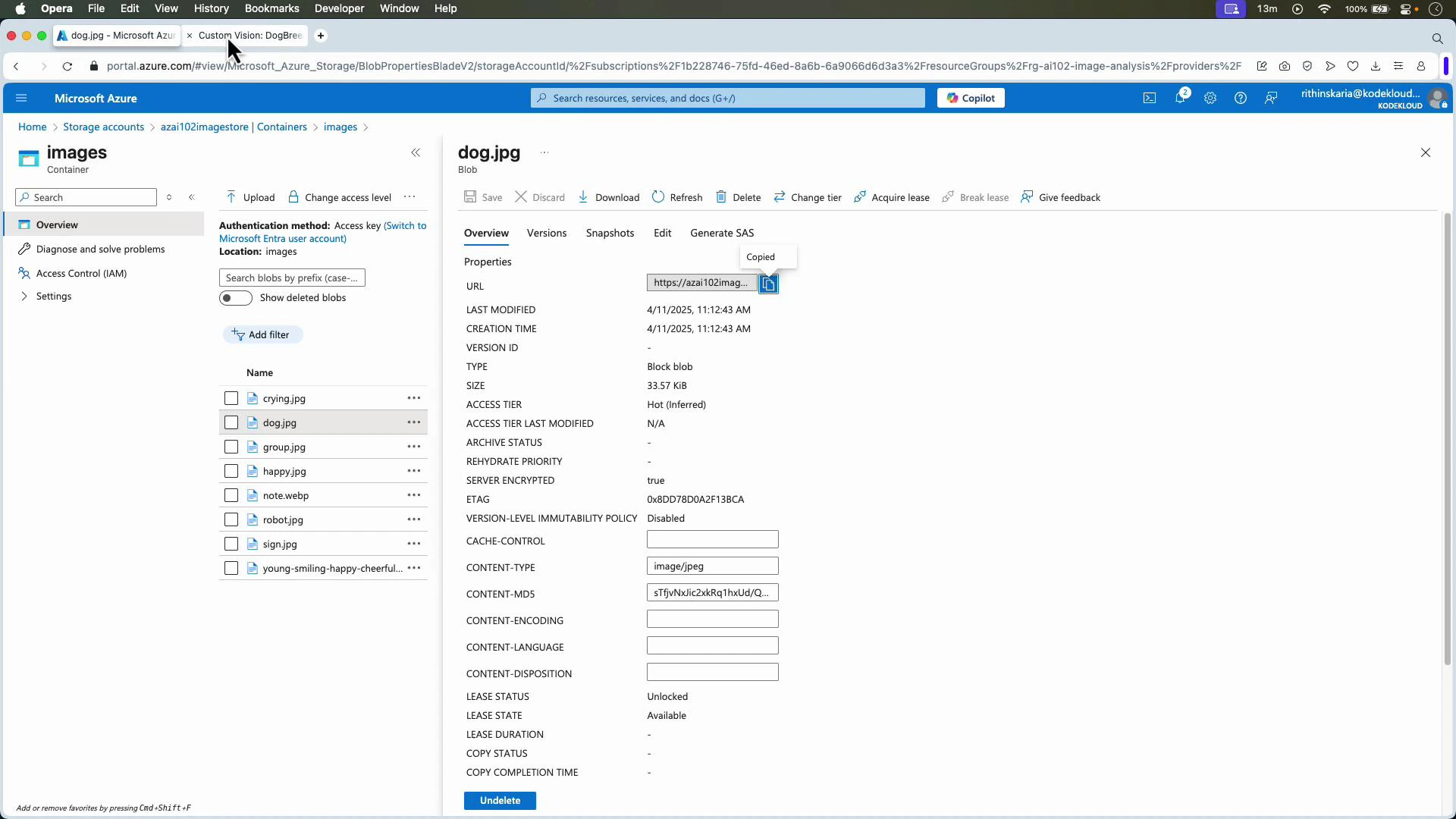
Task: Collapse the left sidebar menu
Action: pos(192,197)
